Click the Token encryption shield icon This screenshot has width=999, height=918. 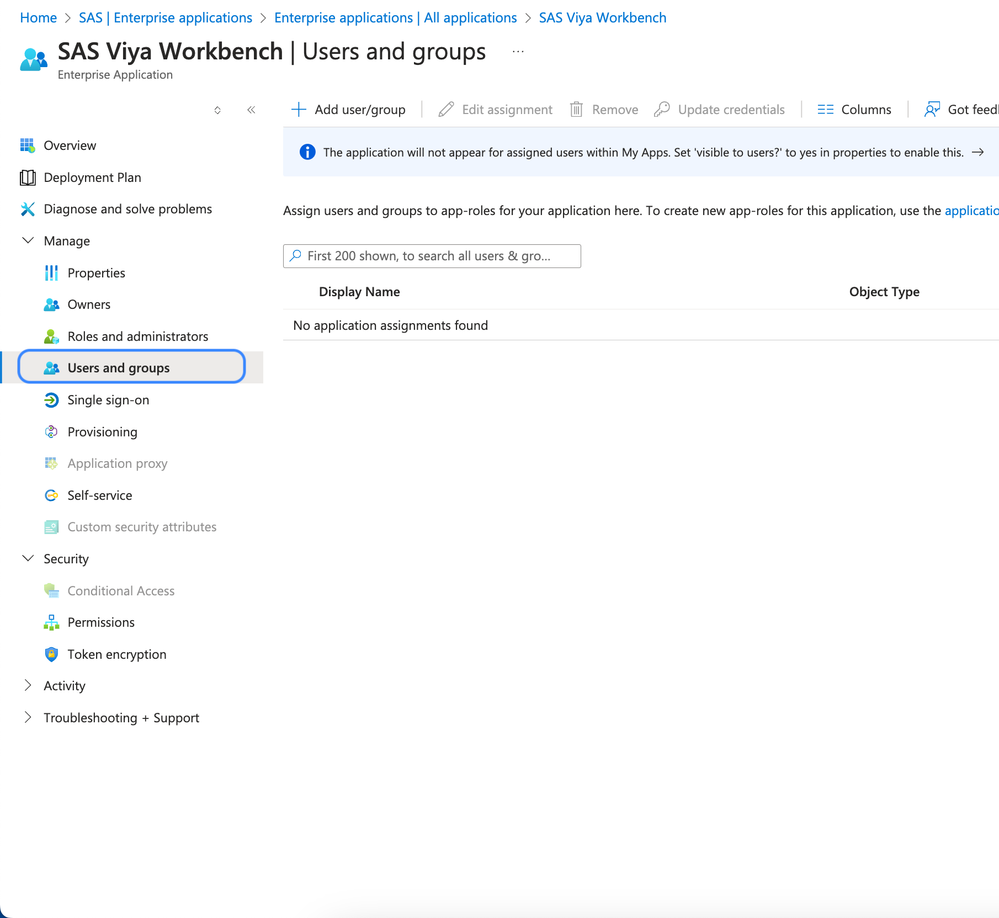point(51,654)
